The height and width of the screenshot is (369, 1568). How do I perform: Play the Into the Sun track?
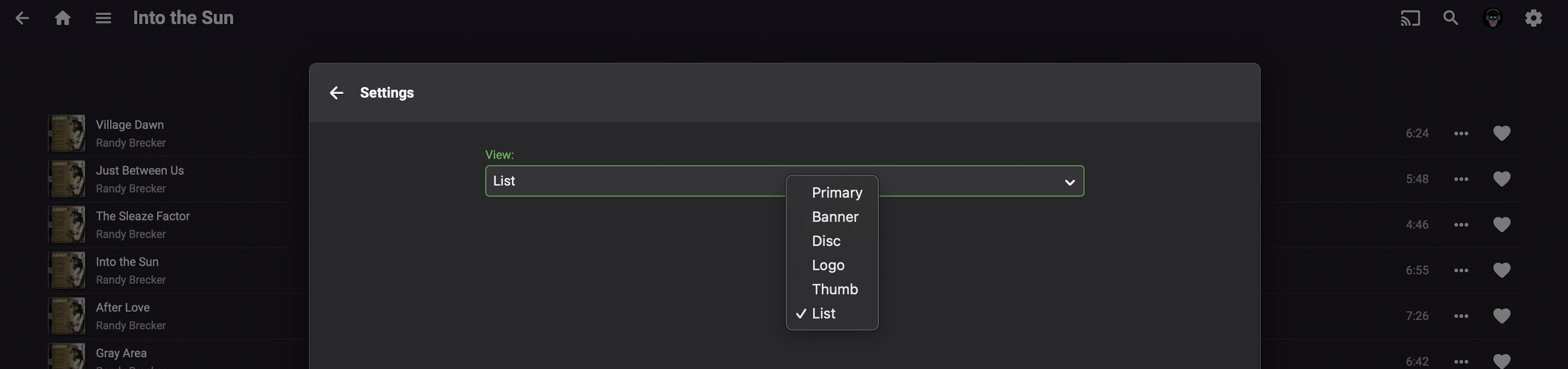[x=127, y=262]
